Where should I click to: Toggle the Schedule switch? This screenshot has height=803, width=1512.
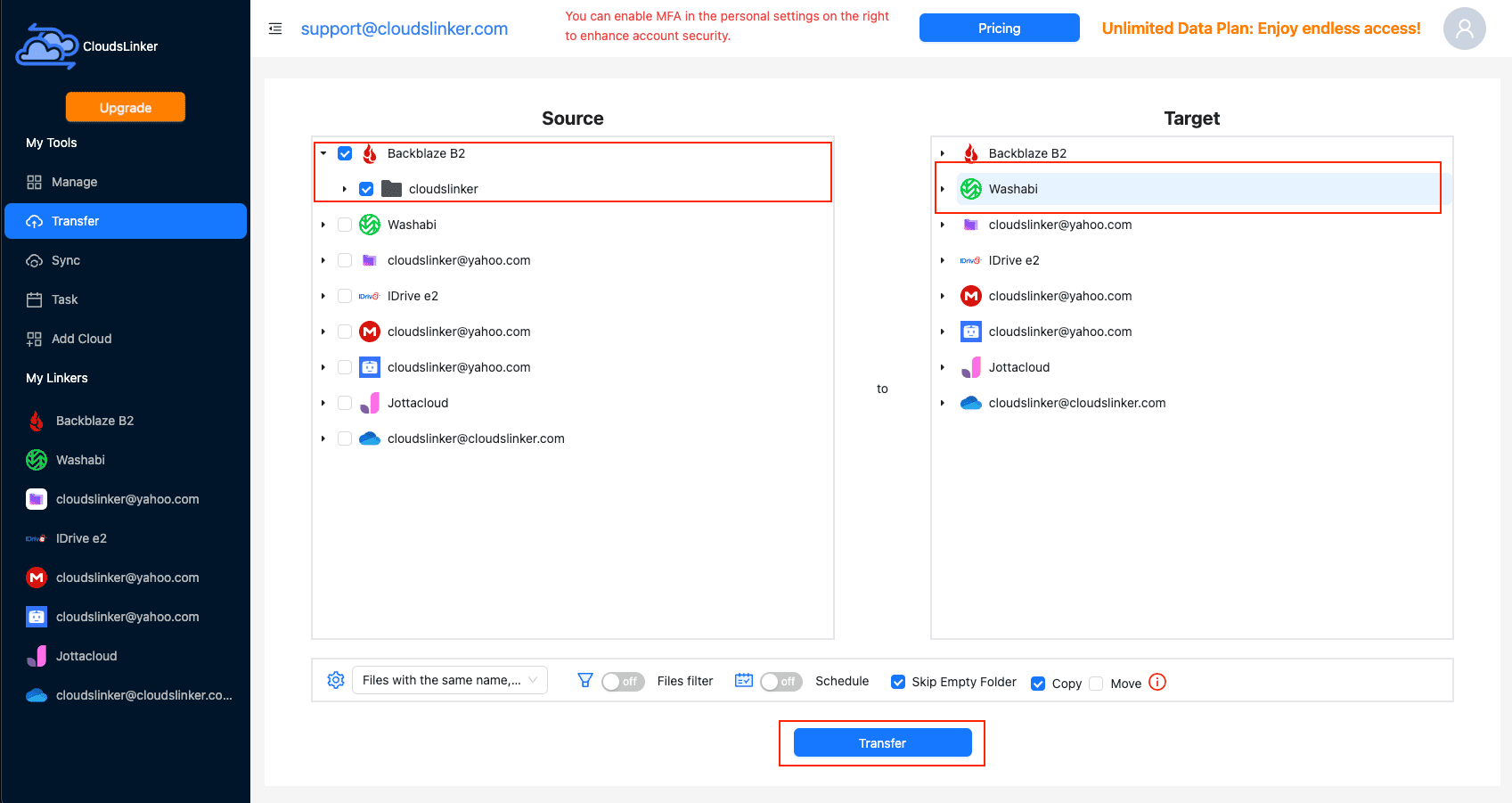coord(781,682)
